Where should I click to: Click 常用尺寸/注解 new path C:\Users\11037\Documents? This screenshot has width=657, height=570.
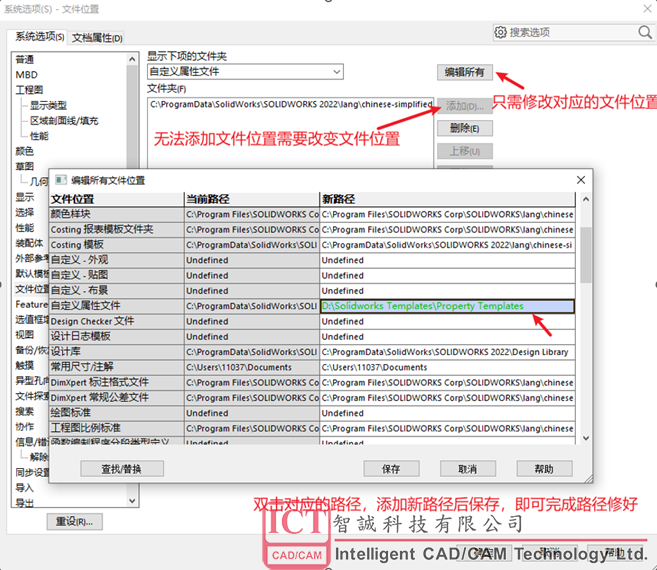[x=447, y=367]
